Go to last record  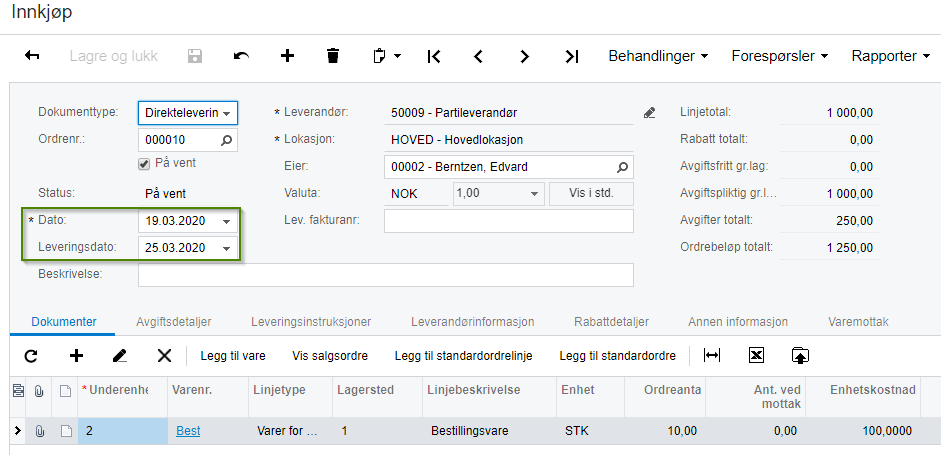(572, 56)
